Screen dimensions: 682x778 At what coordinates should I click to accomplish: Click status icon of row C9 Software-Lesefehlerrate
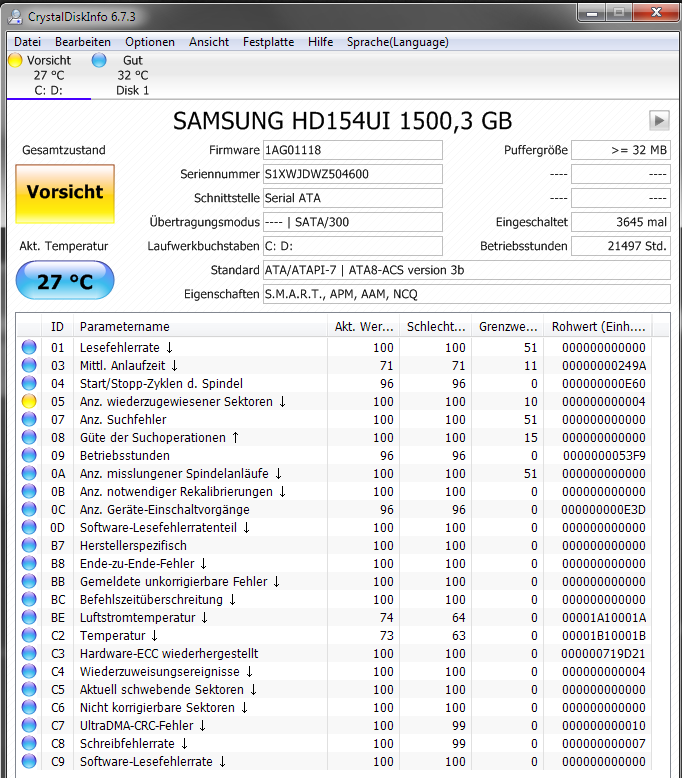pyautogui.click(x=29, y=761)
